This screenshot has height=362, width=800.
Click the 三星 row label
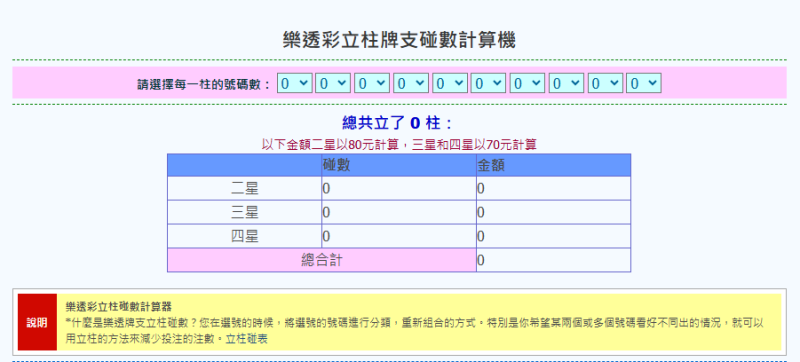click(x=244, y=213)
